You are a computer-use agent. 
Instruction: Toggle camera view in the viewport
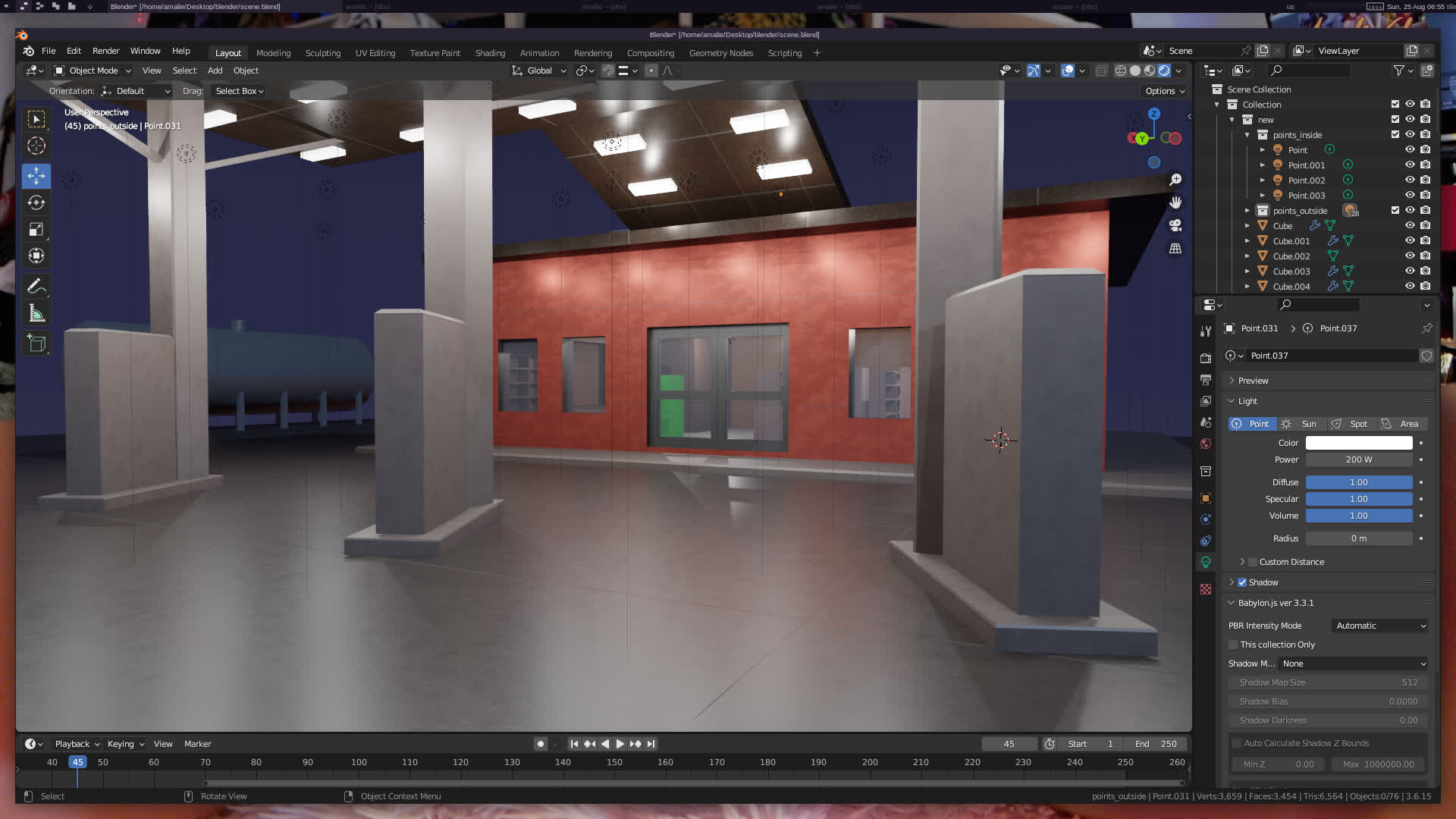[x=1175, y=225]
